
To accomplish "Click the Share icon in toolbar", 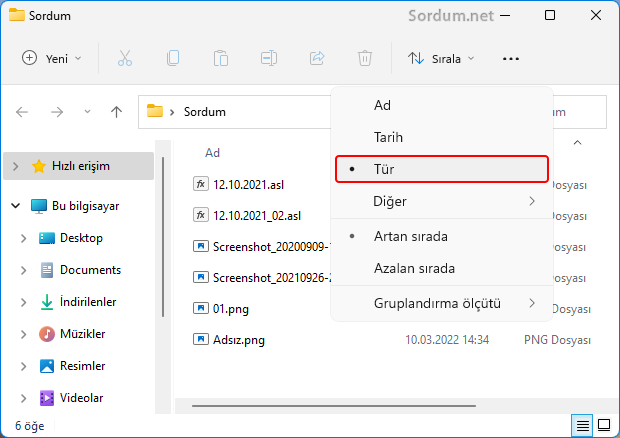I will point(317,59).
